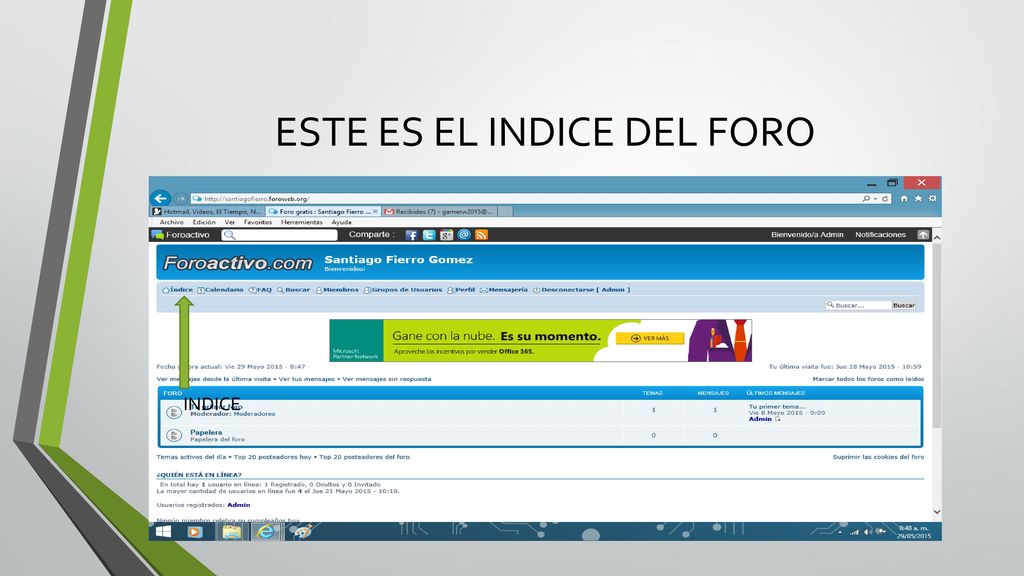Share via the Twitter icon
The height and width of the screenshot is (576, 1024).
(x=429, y=235)
